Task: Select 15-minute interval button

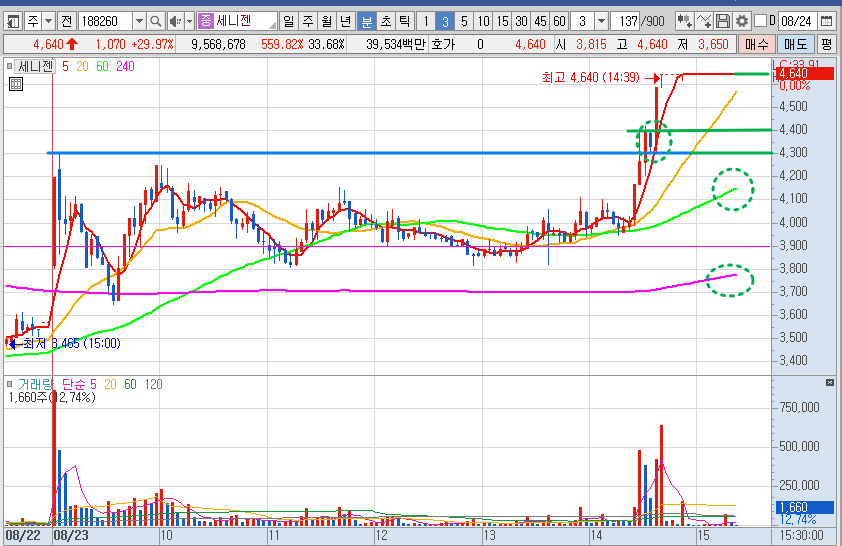Action: click(502, 21)
